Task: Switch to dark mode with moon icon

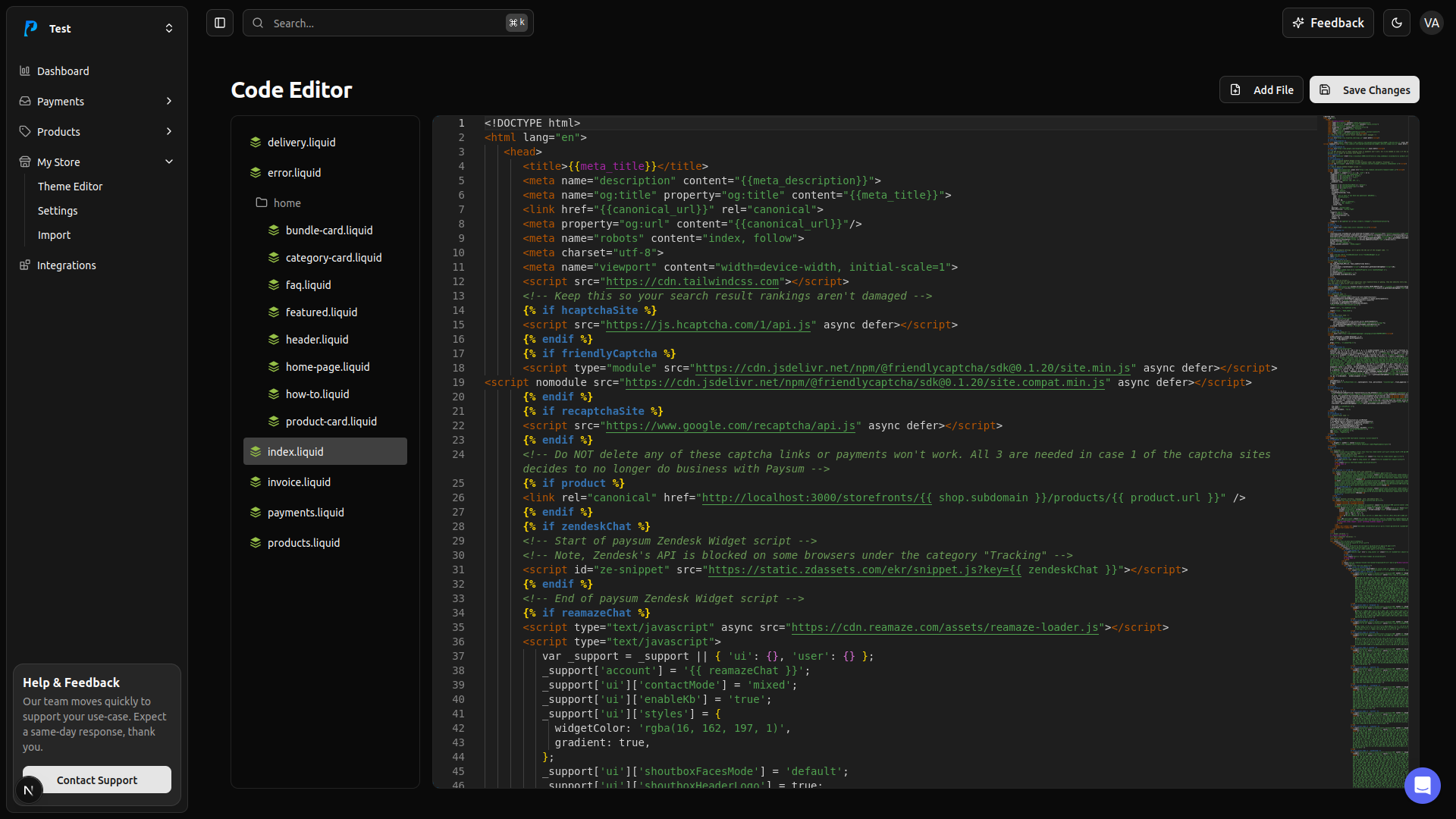Action: [1397, 23]
